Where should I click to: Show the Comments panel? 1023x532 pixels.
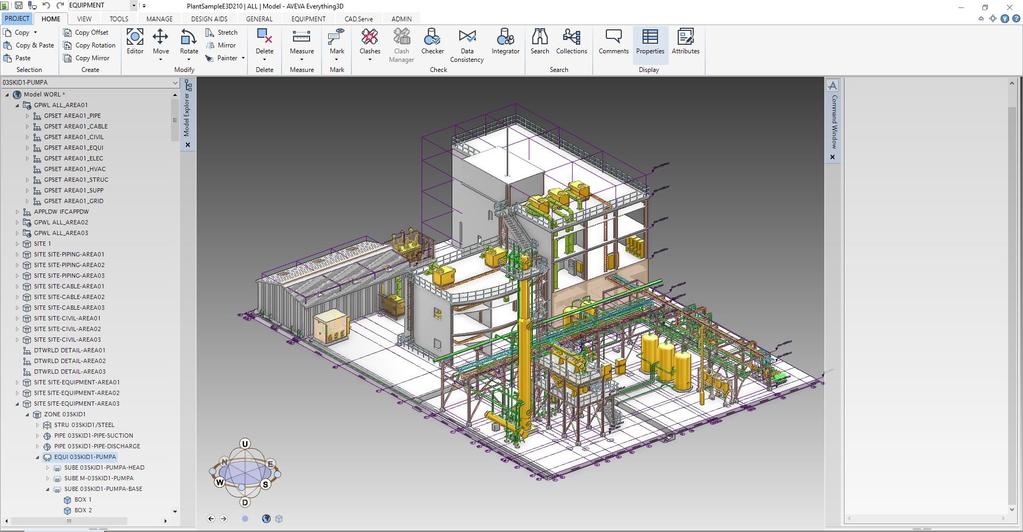click(613, 42)
